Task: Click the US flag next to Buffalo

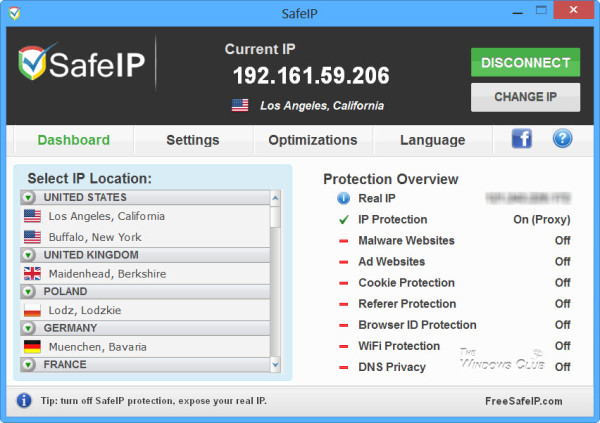Action: click(32, 237)
